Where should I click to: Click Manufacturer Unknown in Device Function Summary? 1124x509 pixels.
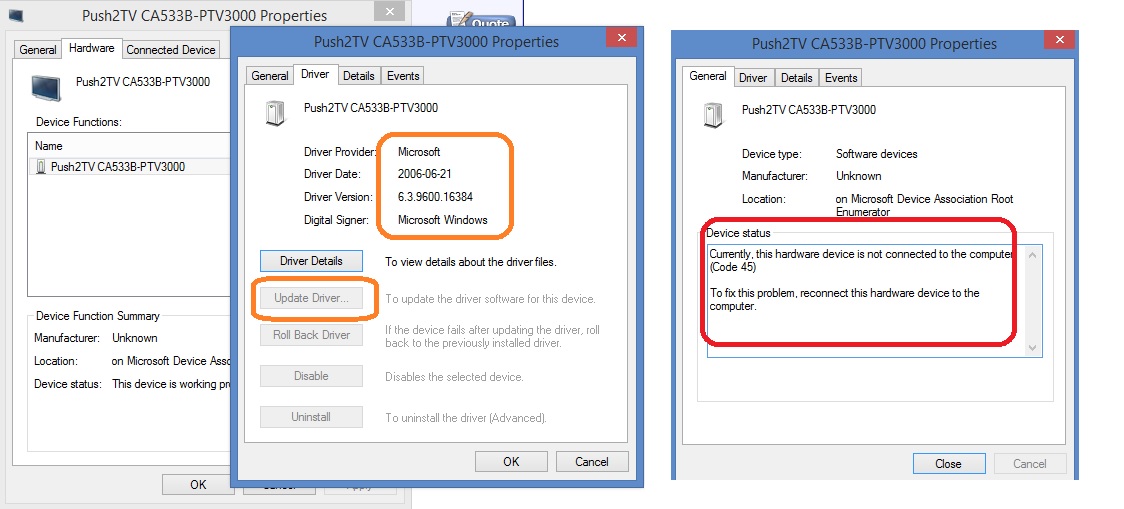[135, 338]
